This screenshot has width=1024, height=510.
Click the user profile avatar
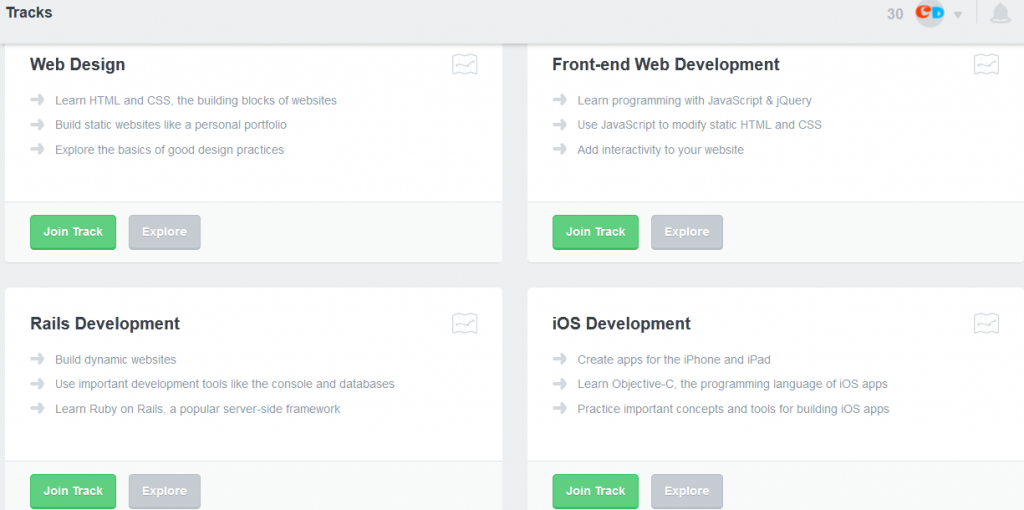(x=930, y=13)
